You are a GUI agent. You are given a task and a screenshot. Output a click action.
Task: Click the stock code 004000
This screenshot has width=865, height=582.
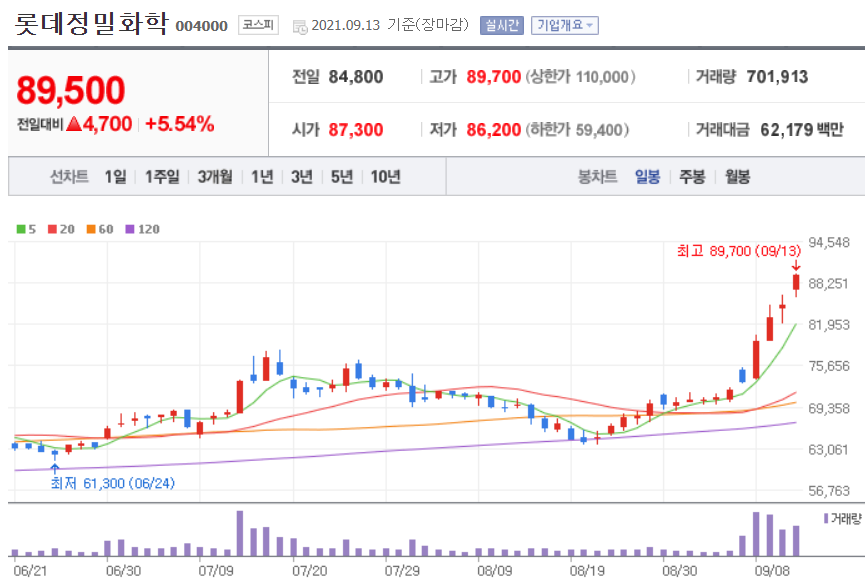click(x=201, y=26)
